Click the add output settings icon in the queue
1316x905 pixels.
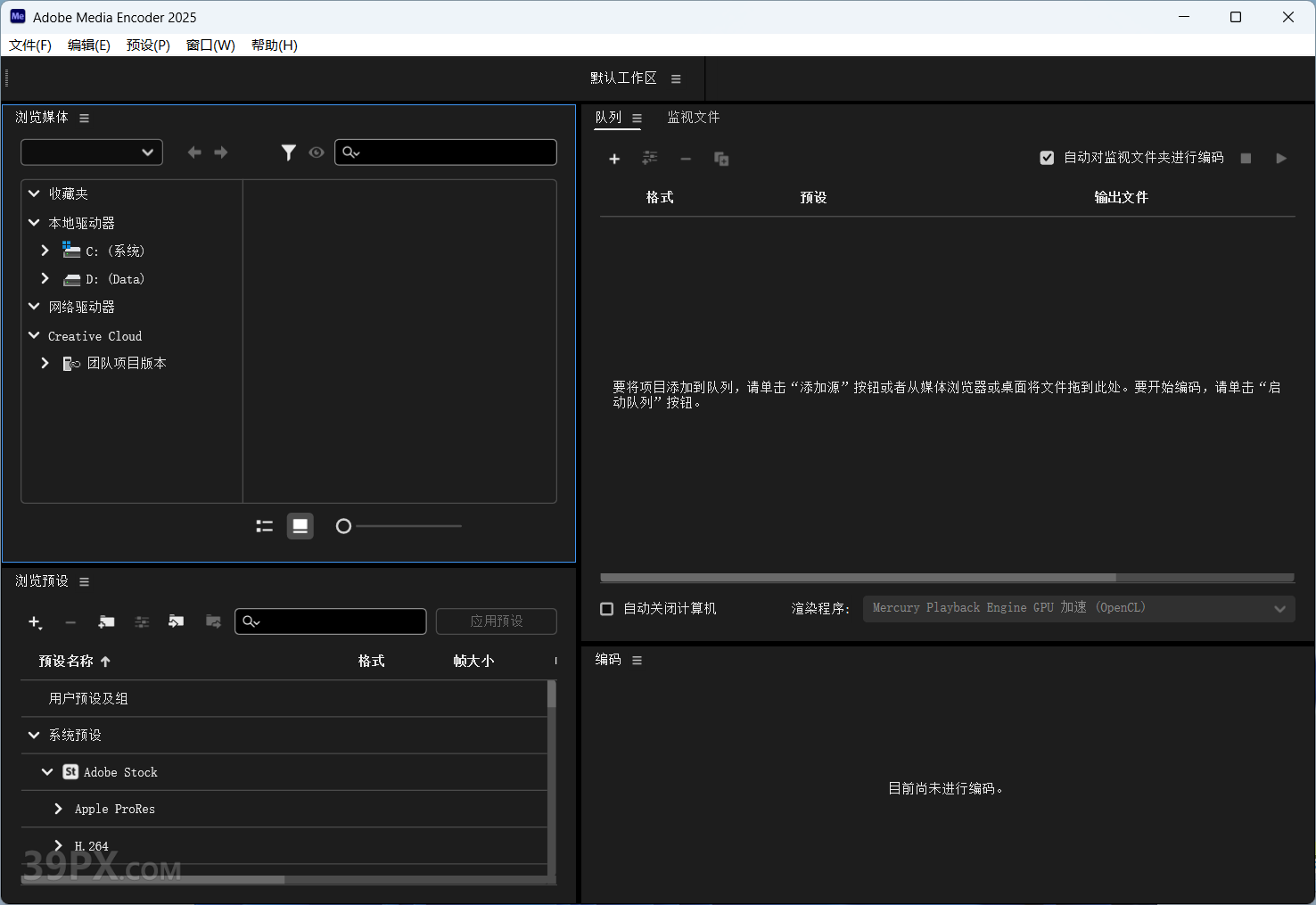(x=650, y=158)
